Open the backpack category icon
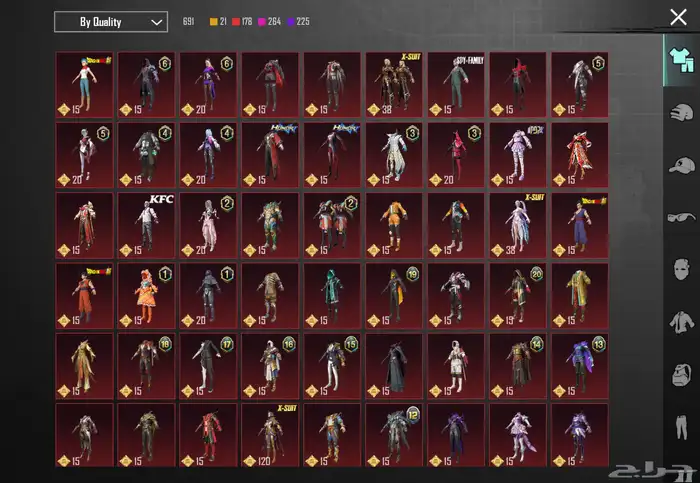700x483 pixels. (x=681, y=376)
